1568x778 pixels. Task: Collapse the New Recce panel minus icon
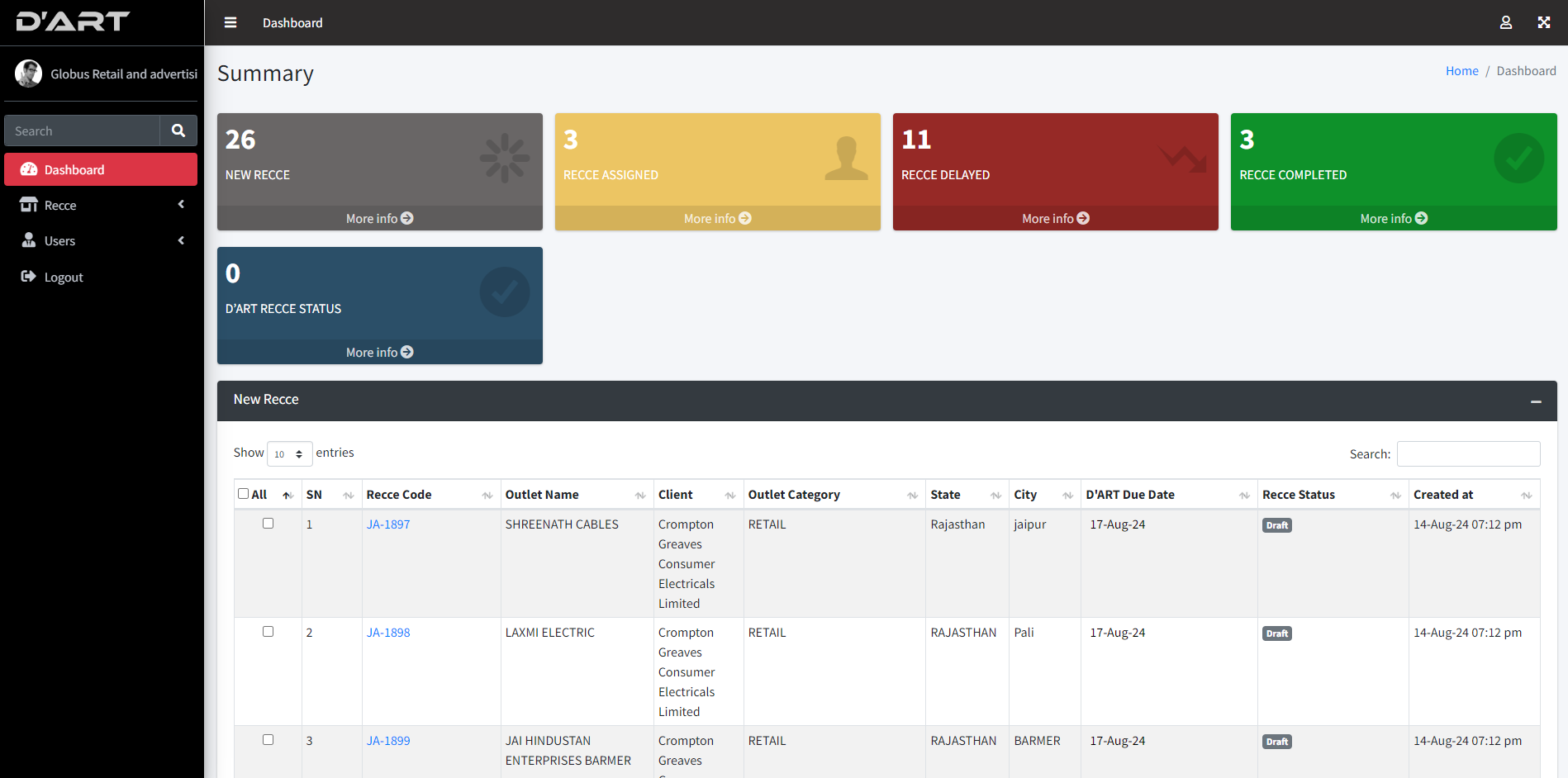[x=1535, y=401]
